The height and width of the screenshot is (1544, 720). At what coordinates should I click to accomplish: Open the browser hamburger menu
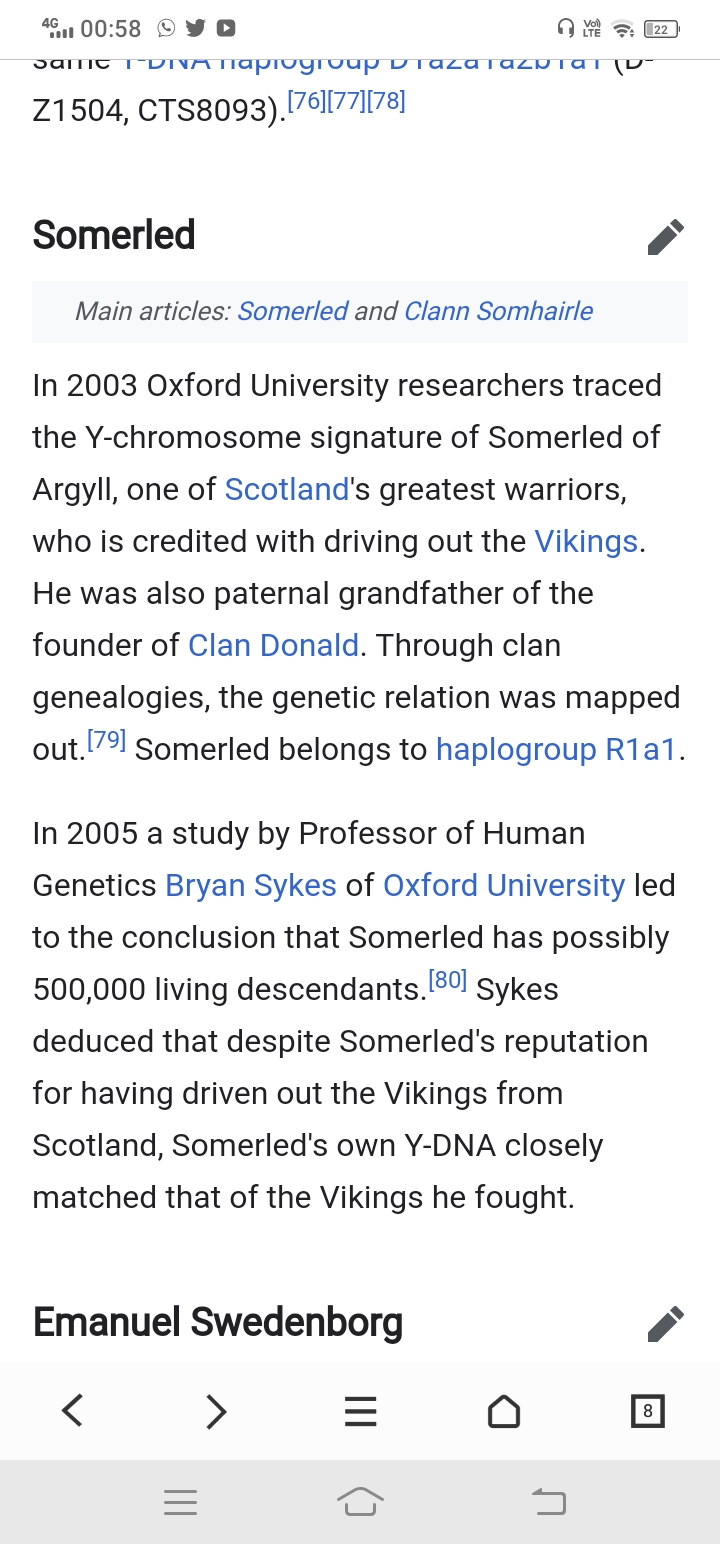click(x=360, y=1411)
